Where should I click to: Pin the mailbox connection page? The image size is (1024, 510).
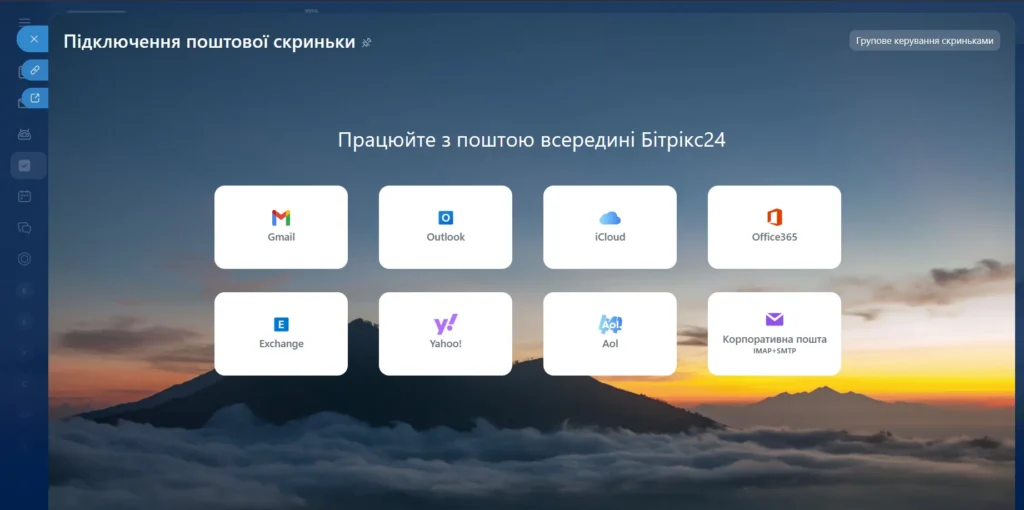coord(366,42)
